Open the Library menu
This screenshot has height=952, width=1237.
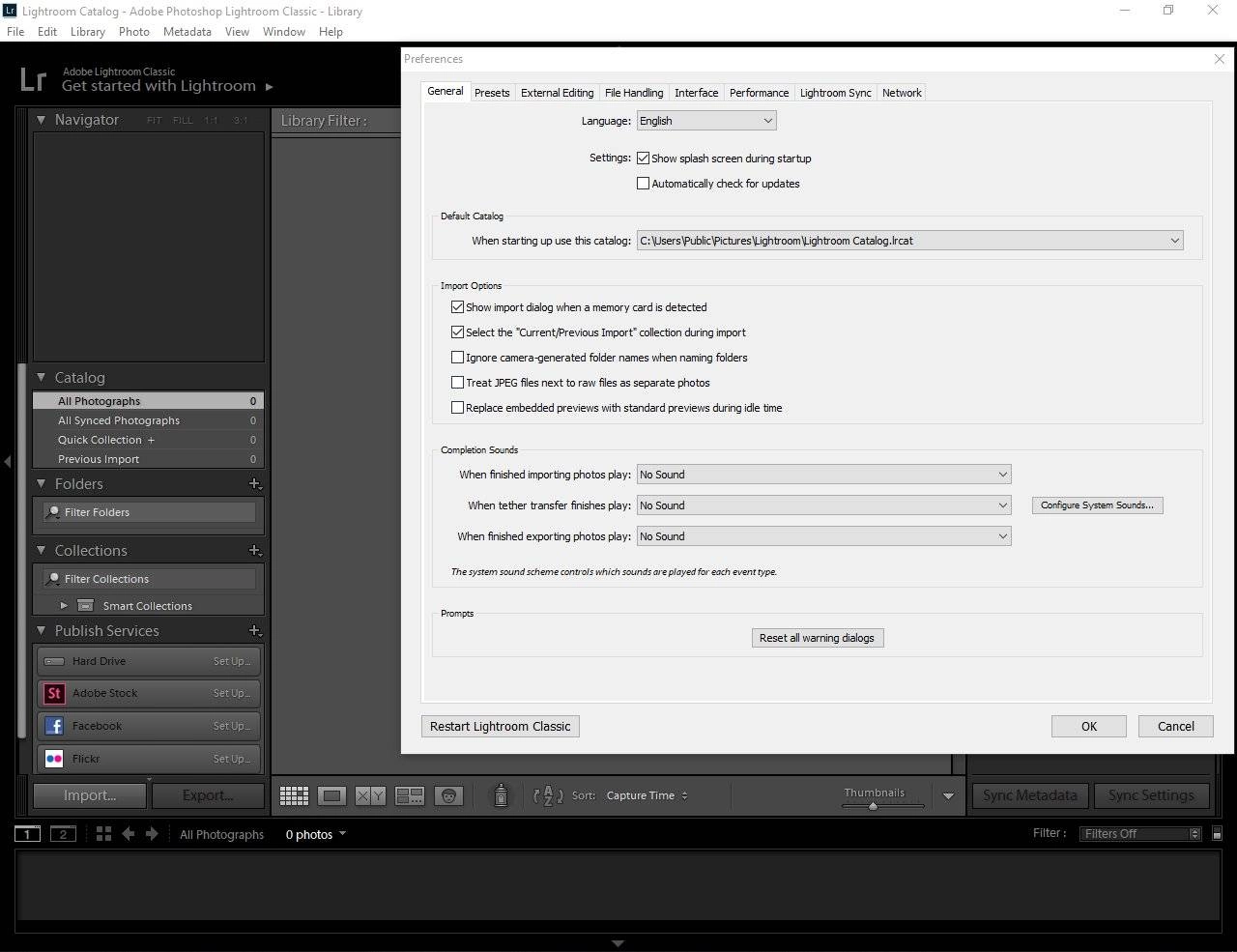(87, 31)
